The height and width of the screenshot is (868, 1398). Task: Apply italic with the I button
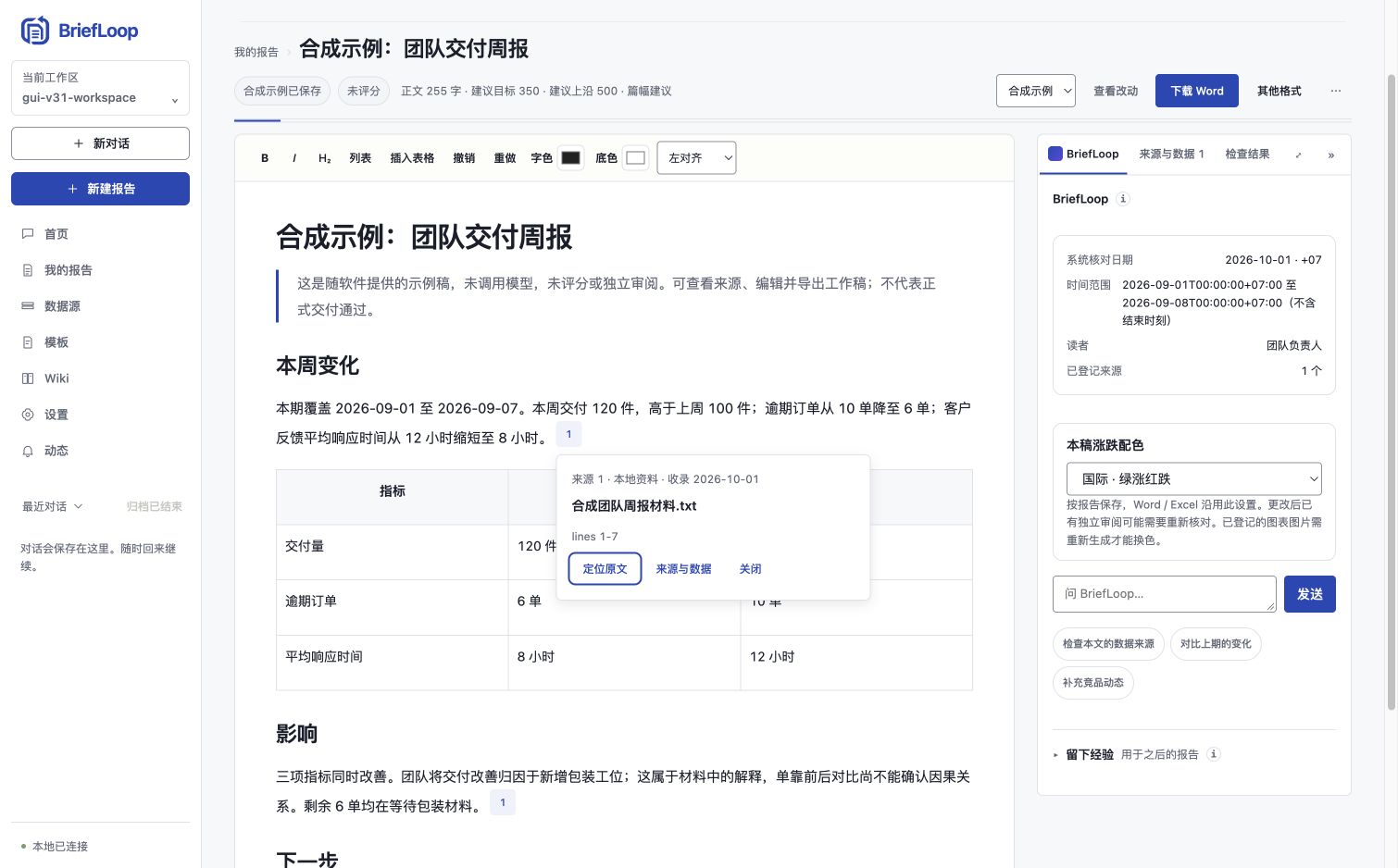pyautogui.click(x=294, y=158)
